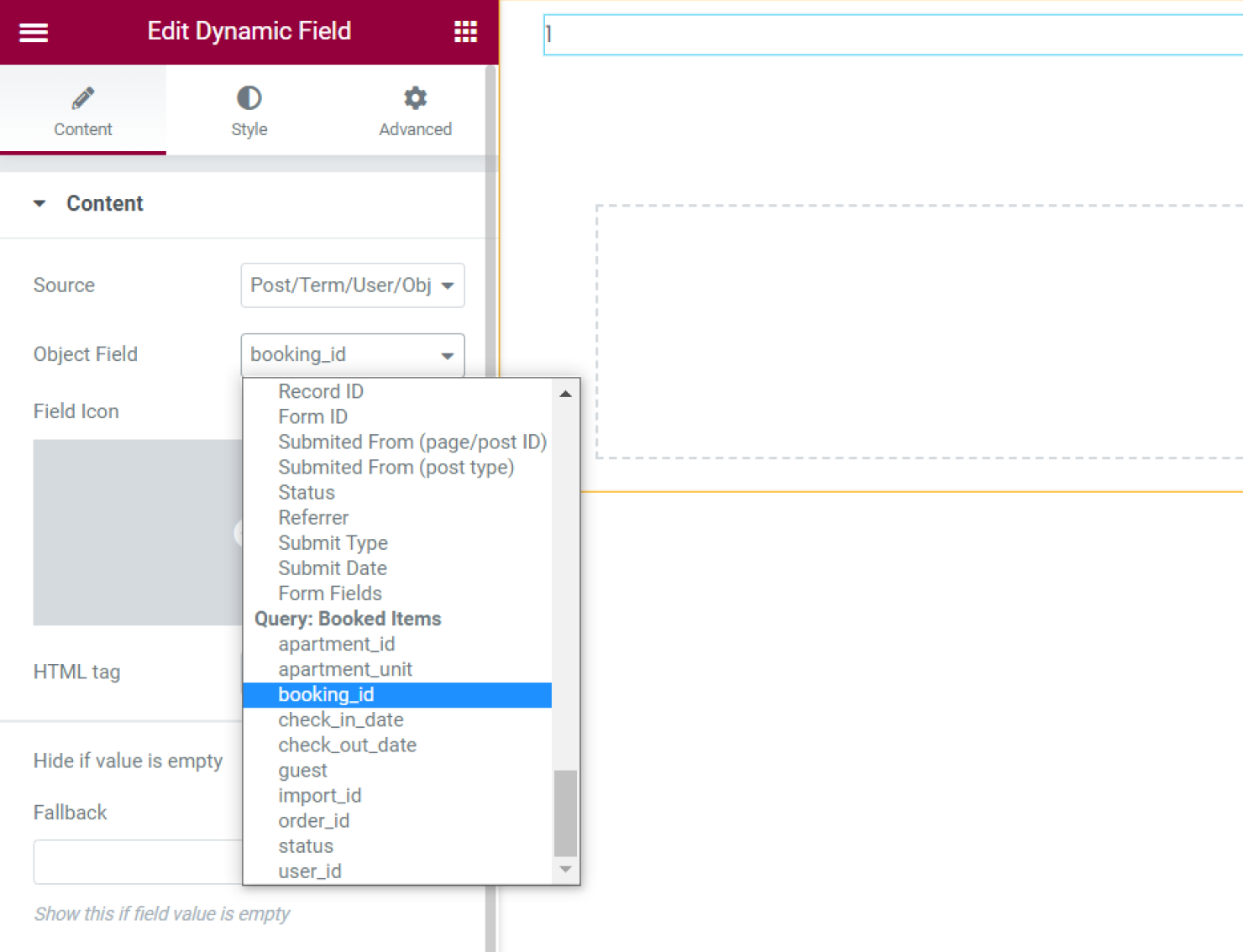
Task: Switch to the Advanced tab
Action: 415,110
